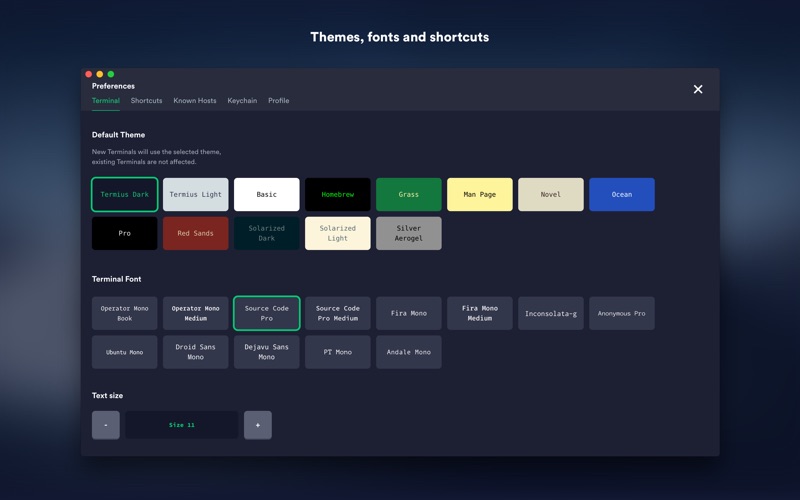Open the Shortcuts tab
Viewport: 800px width, 500px height.
(146, 101)
